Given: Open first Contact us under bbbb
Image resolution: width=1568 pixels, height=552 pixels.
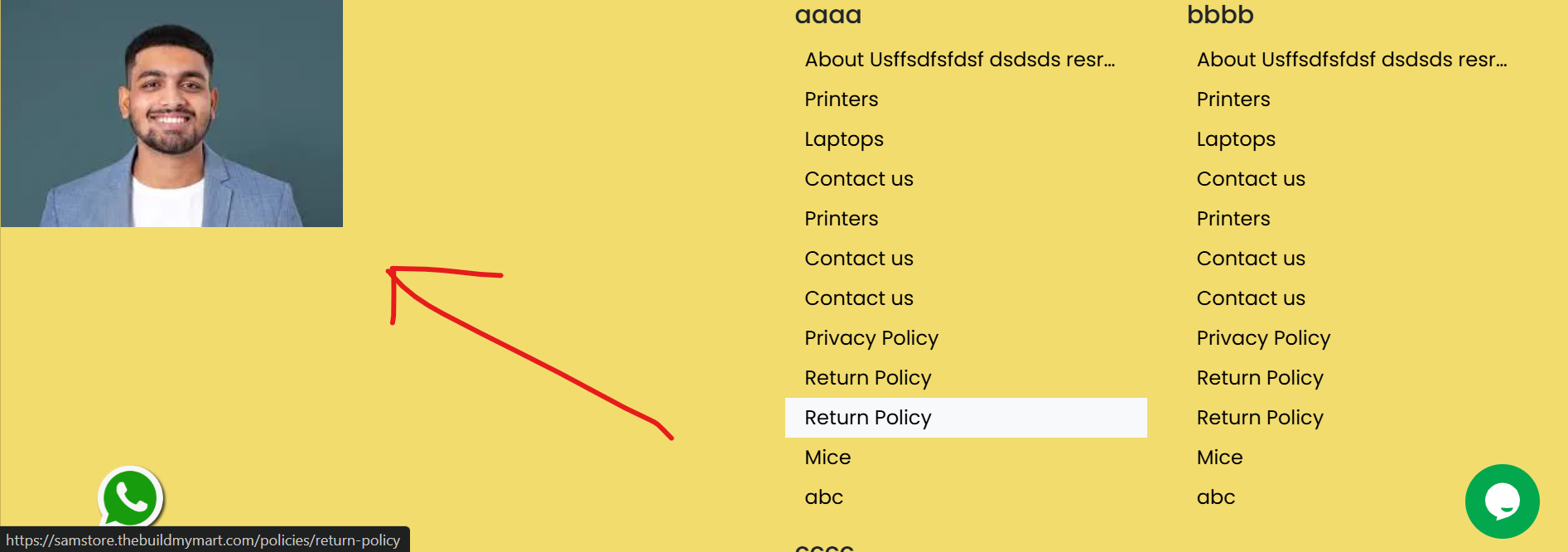Looking at the screenshot, I should point(1251,179).
